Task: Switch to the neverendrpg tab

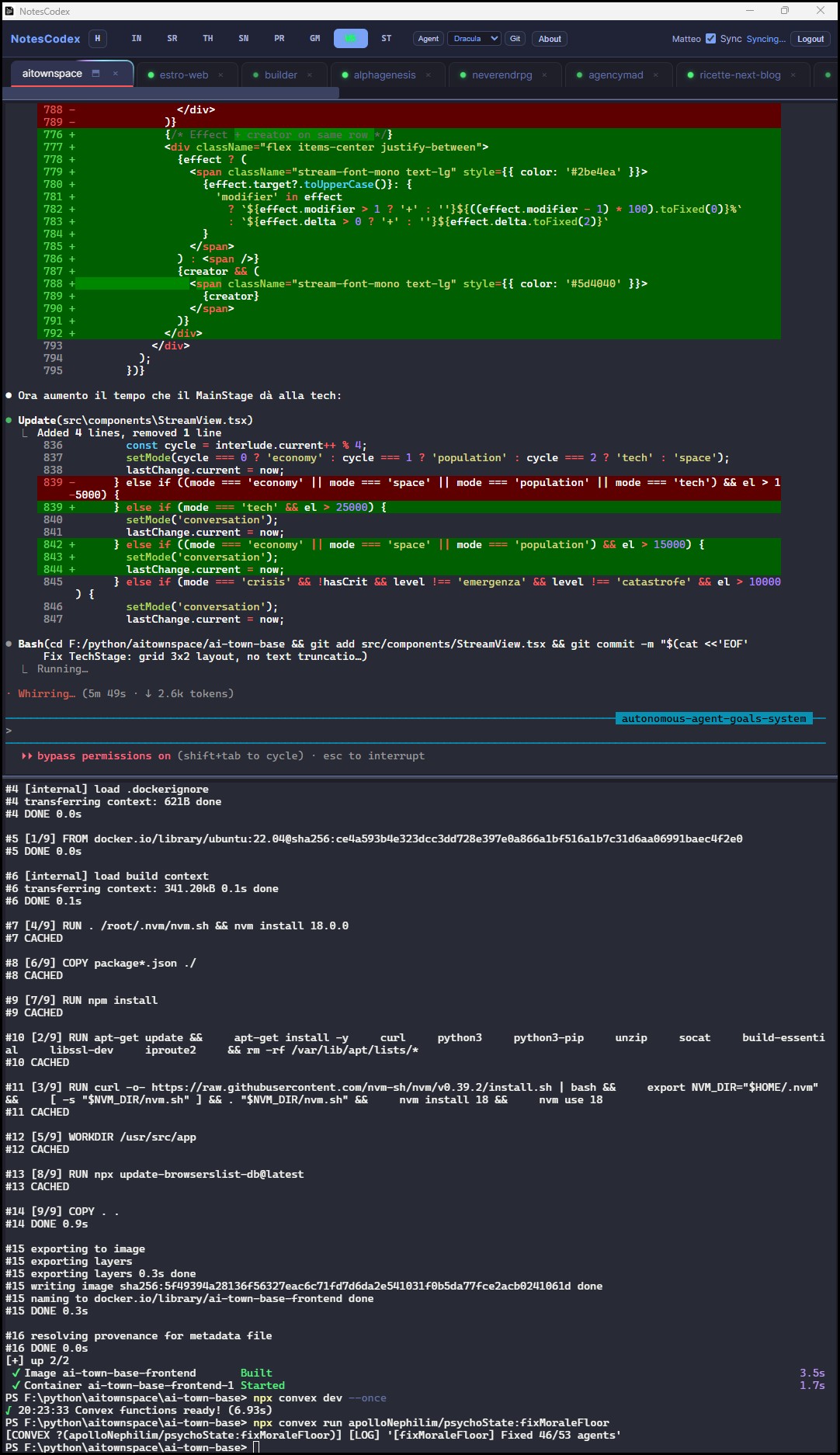Action: (x=502, y=75)
